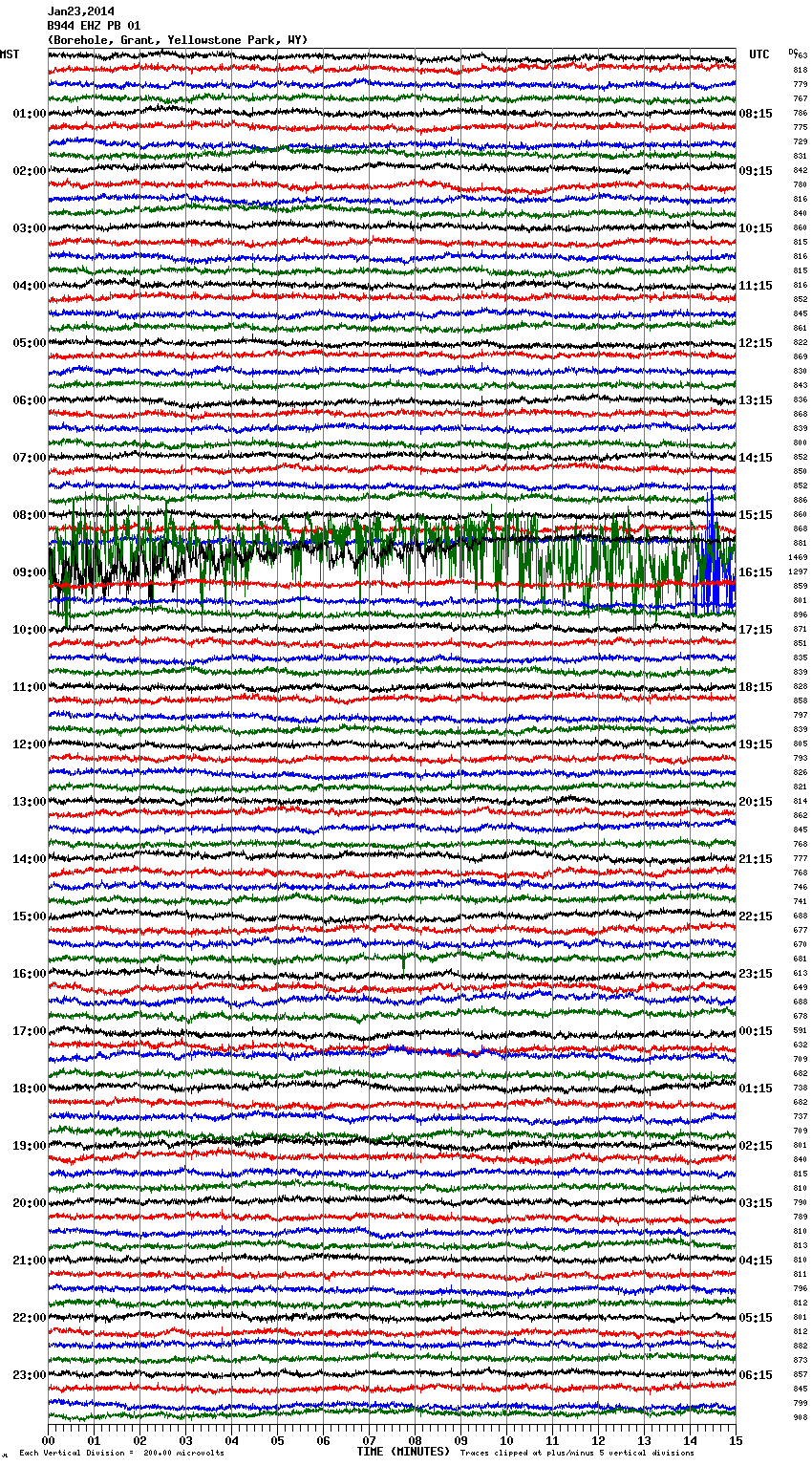Screen dimensions: 812x1466
Task: Select the 20:00 MST time label
Action: click(30, 1203)
